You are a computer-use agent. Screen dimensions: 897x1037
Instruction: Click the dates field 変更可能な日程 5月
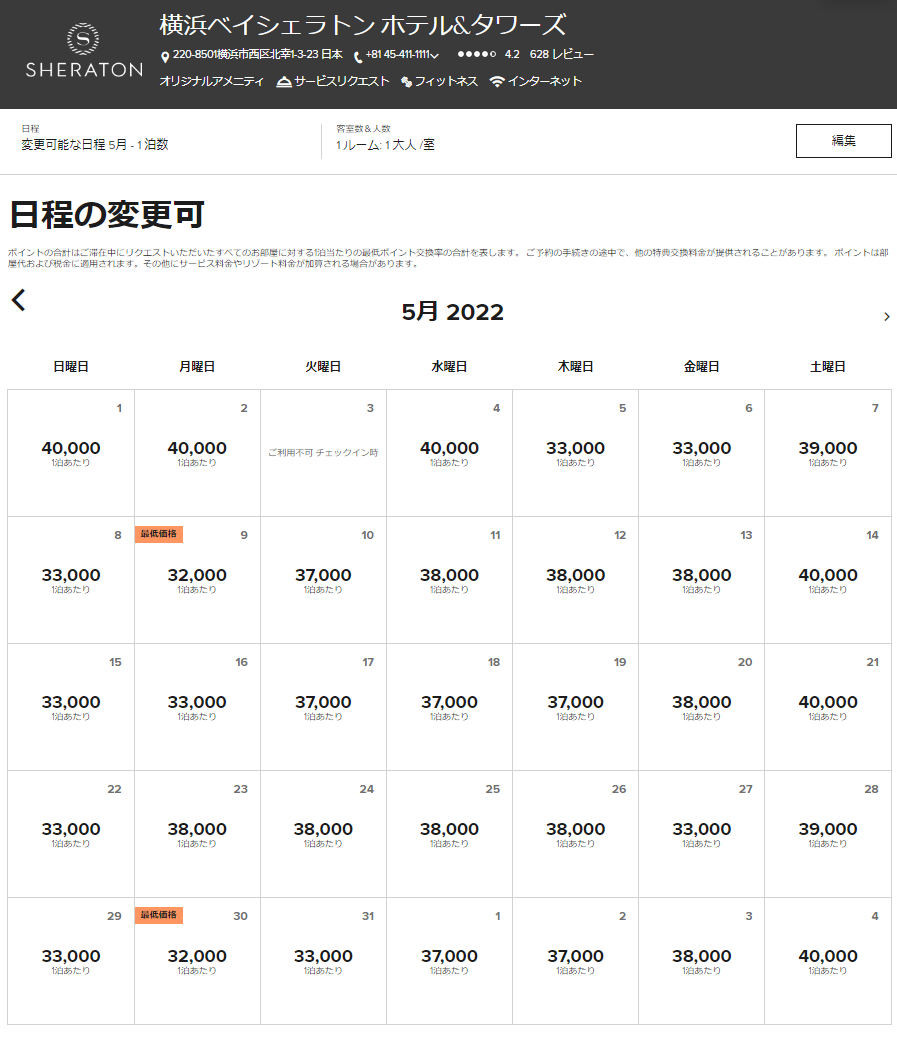[x=95, y=144]
